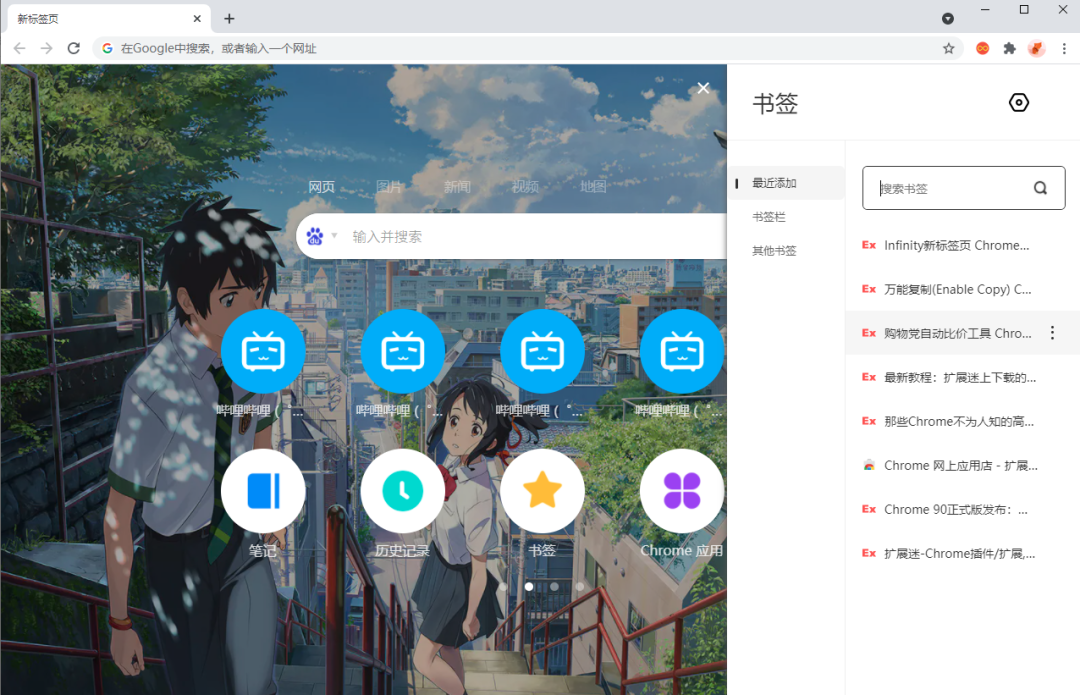Open three-dot menu on 购物党自动比价工具 bookmark

[x=1052, y=333]
